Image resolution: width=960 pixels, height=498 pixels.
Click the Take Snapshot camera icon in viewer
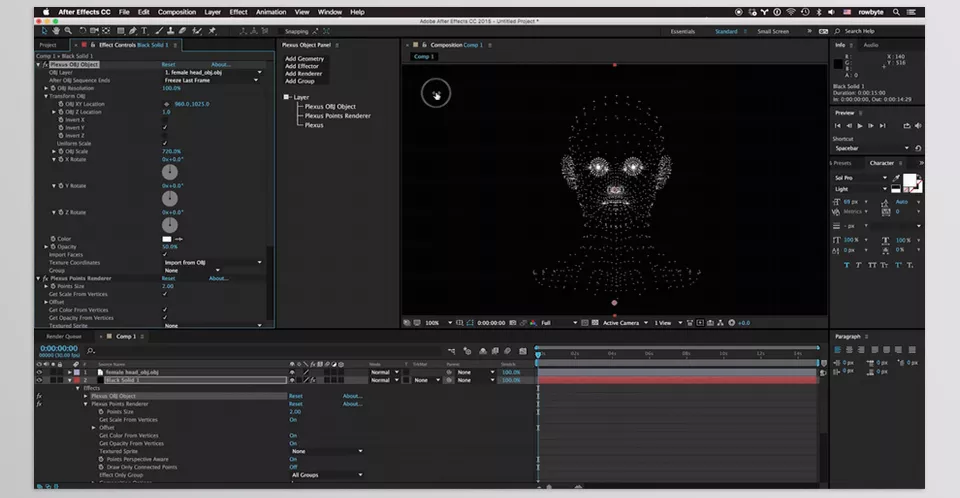[x=512, y=323]
